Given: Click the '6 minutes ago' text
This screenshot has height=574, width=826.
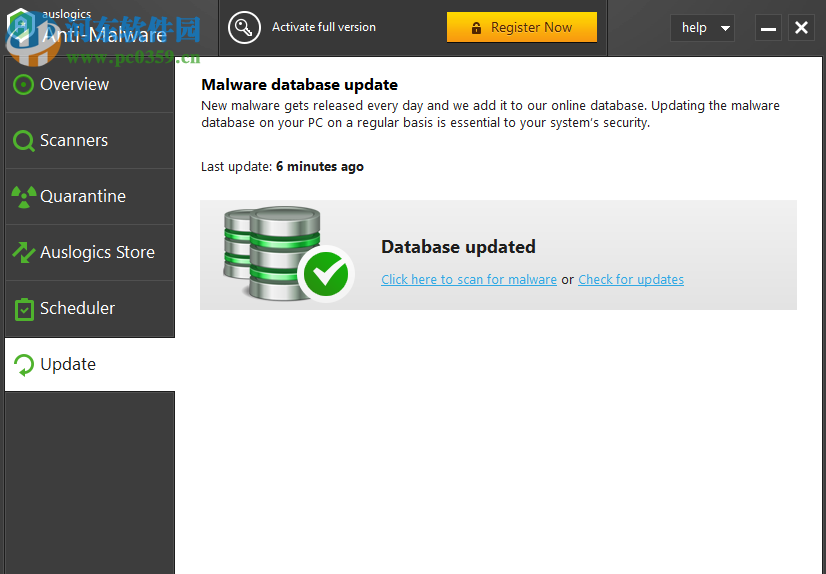Looking at the screenshot, I should point(320,167).
